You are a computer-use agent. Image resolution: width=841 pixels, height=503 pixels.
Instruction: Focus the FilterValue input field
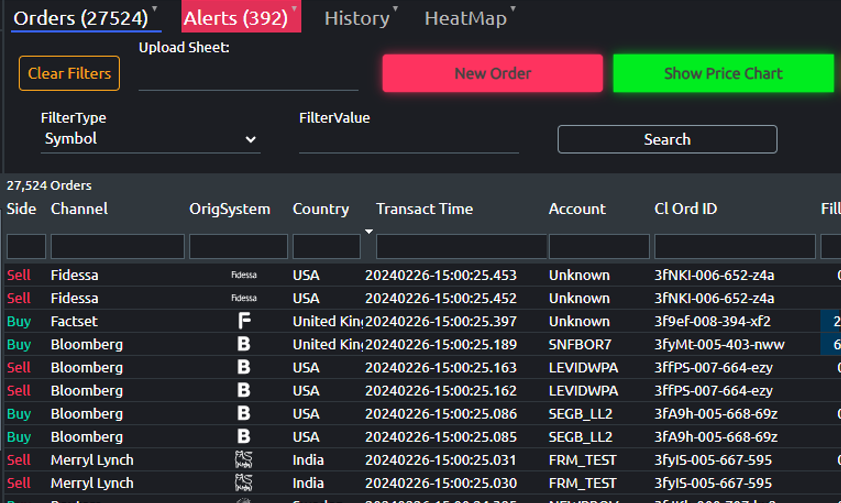tap(409, 140)
